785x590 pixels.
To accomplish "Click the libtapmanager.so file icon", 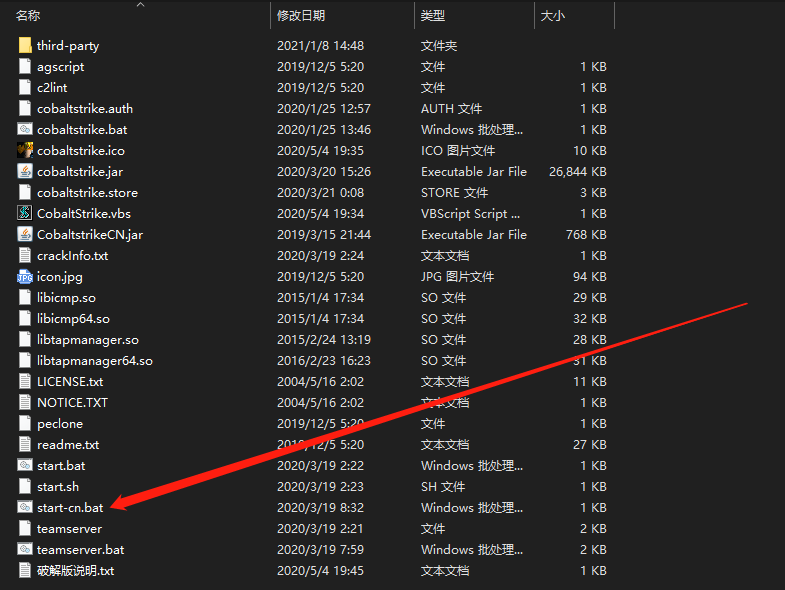I will 25,340.
